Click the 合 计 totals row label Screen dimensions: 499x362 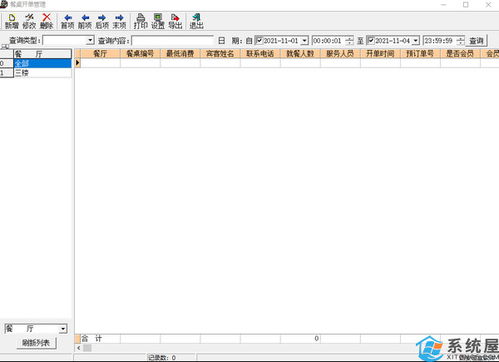coord(92,339)
